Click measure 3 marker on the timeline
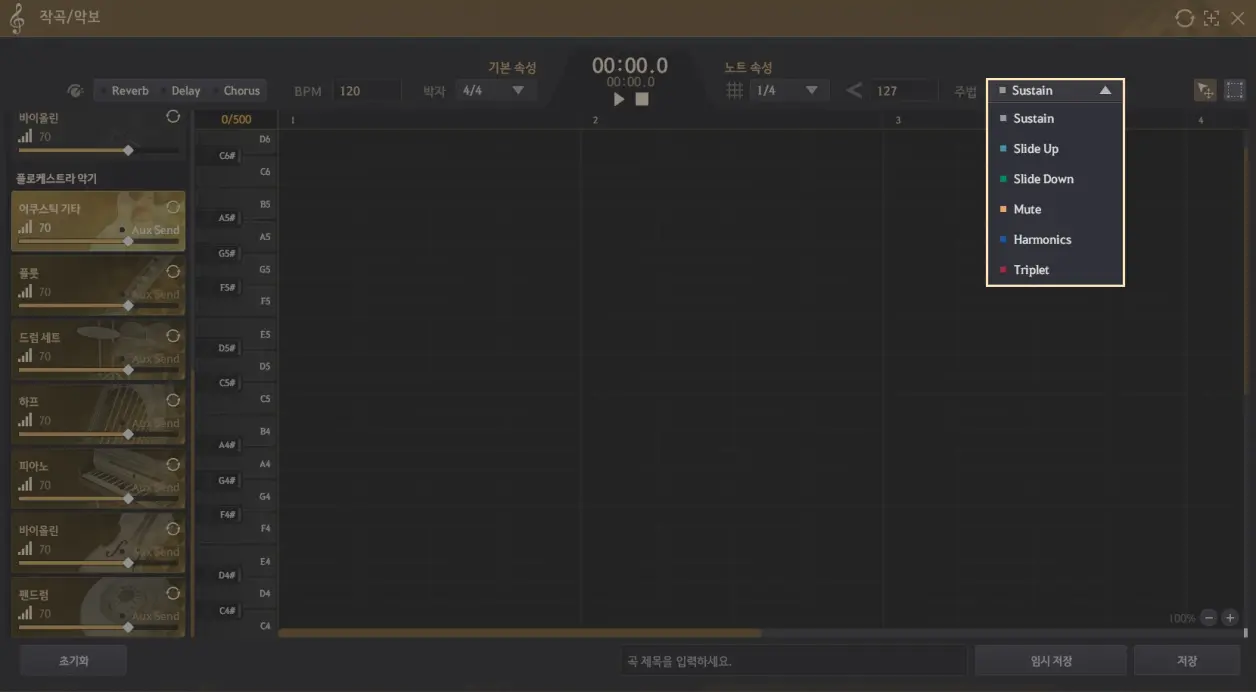The height and width of the screenshot is (692, 1256). [x=898, y=120]
